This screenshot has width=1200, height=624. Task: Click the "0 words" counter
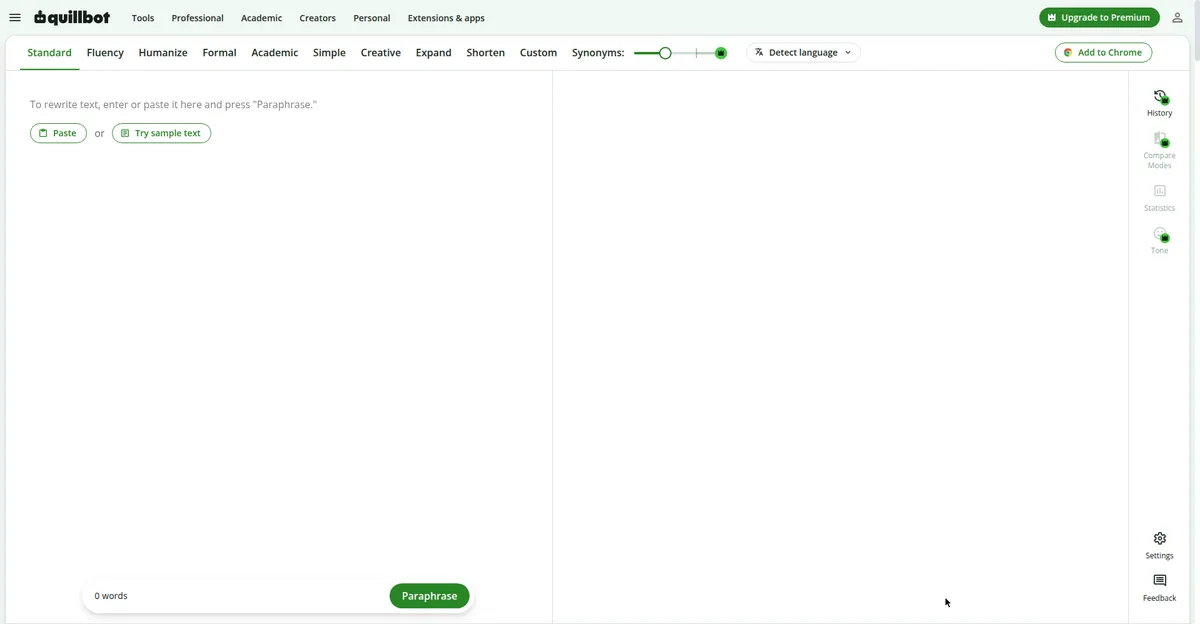point(111,596)
